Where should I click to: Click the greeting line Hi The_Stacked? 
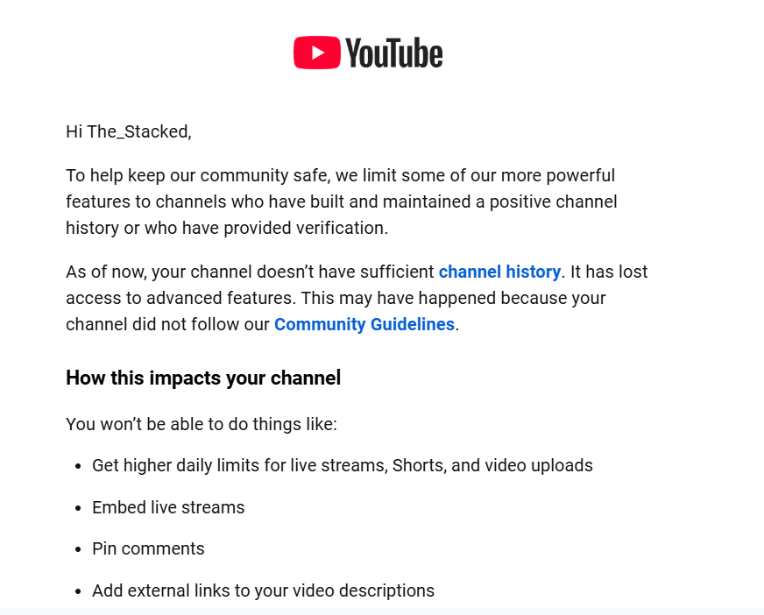coord(129,132)
